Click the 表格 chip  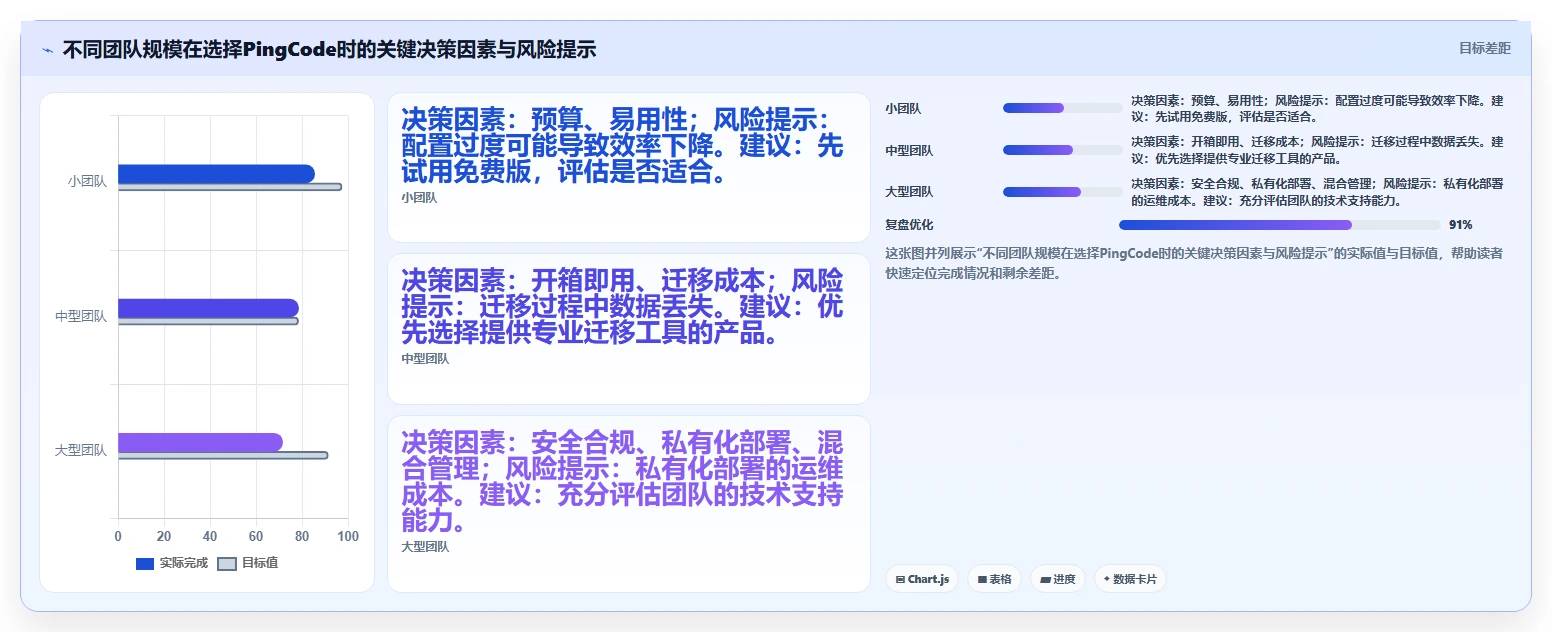coord(994,579)
